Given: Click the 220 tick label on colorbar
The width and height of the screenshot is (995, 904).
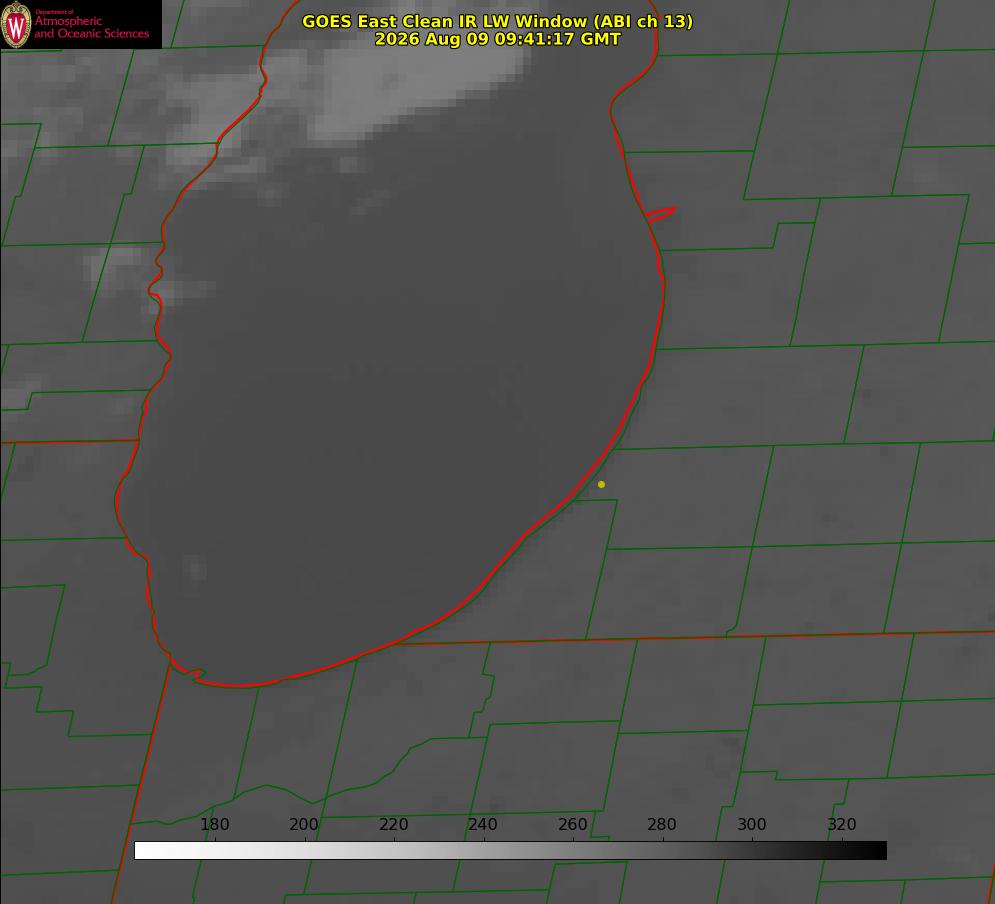Looking at the screenshot, I should pos(393,824).
